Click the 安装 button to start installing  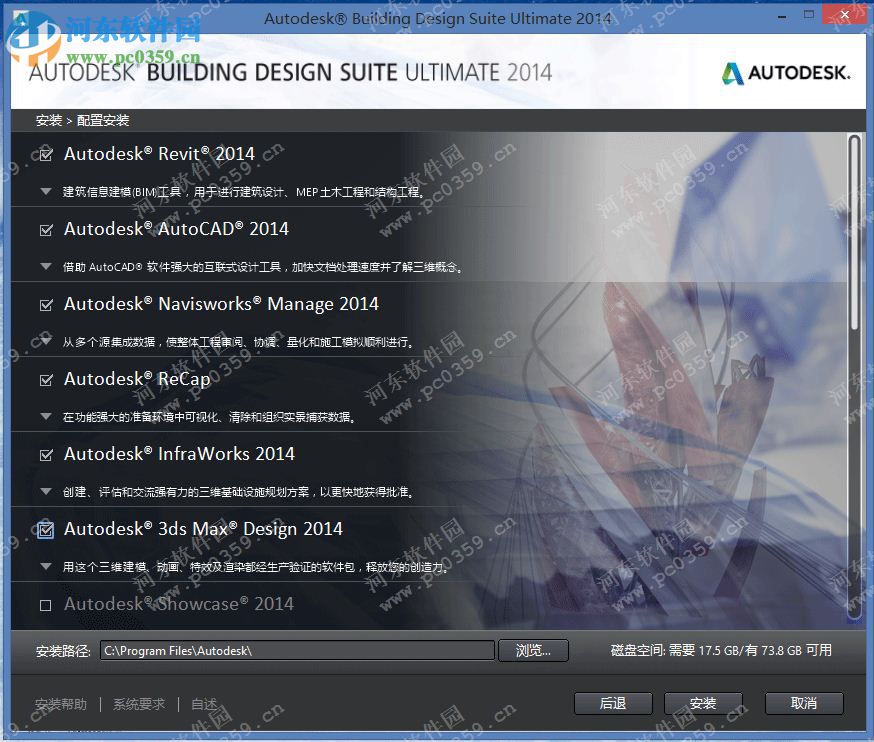703,703
